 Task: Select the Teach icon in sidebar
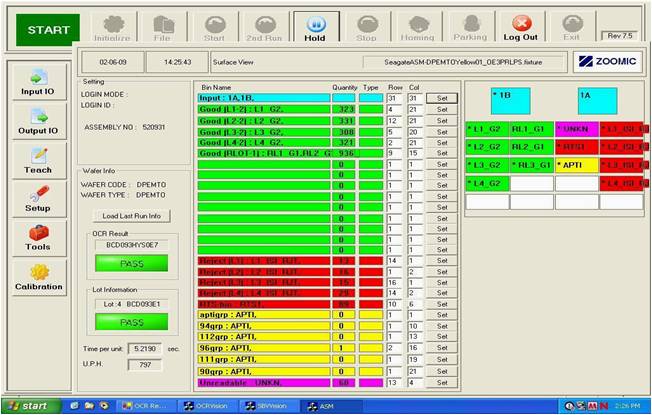(38, 162)
